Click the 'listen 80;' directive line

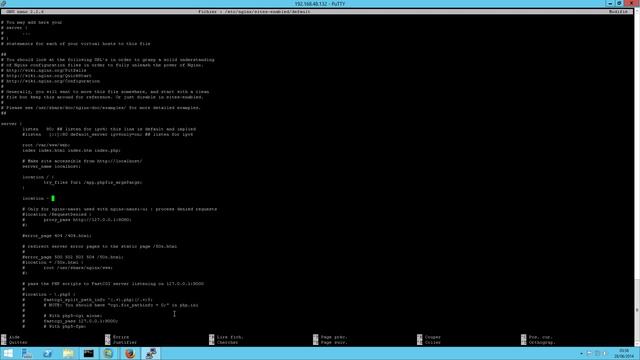coord(109,129)
